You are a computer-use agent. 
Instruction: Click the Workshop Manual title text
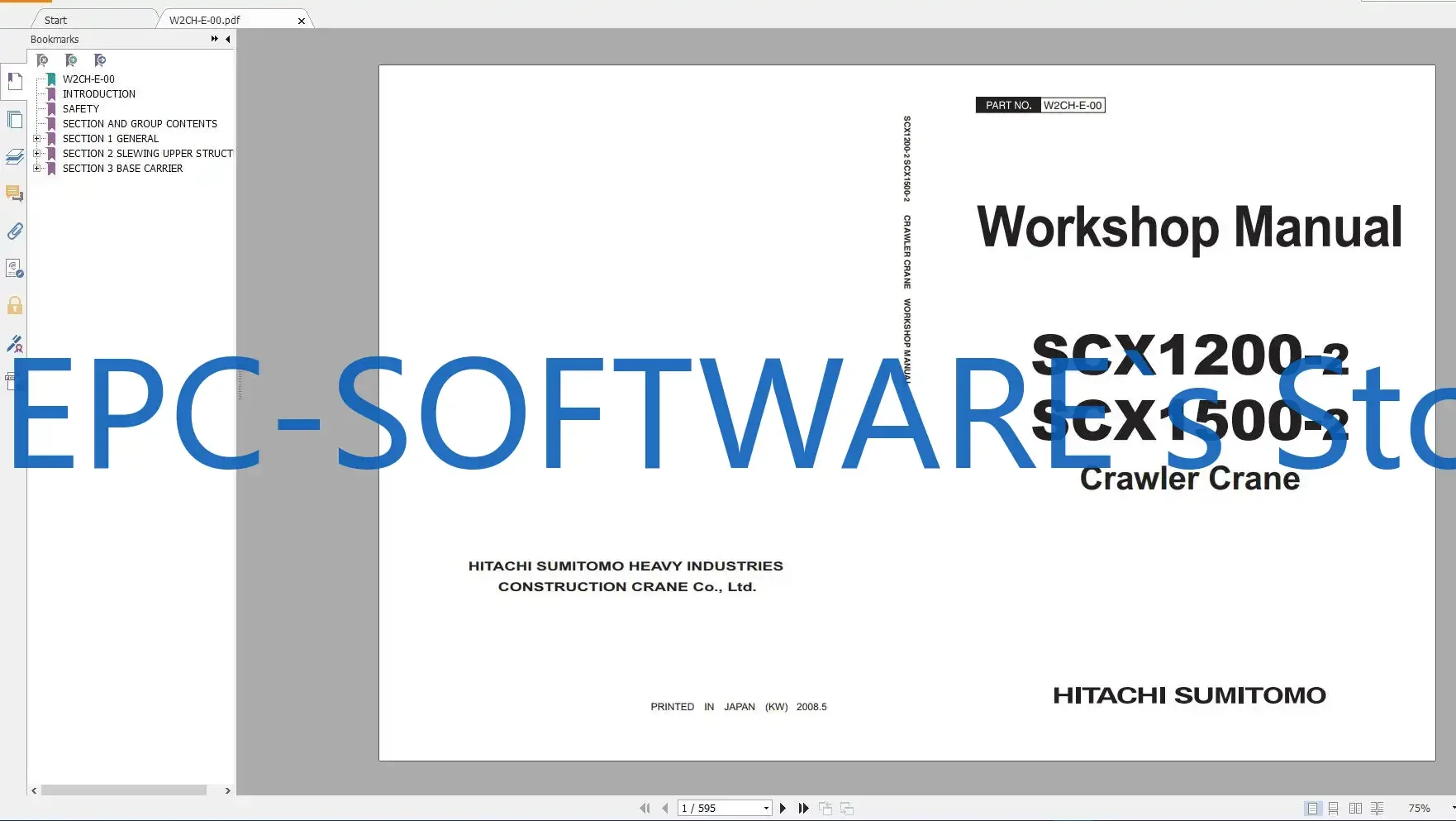[1190, 227]
